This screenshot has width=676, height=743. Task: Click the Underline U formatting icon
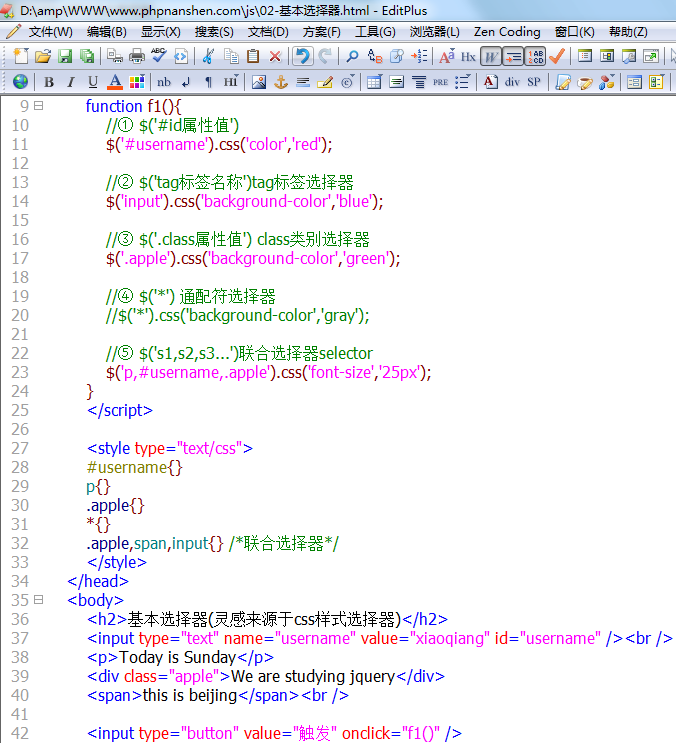click(x=93, y=82)
